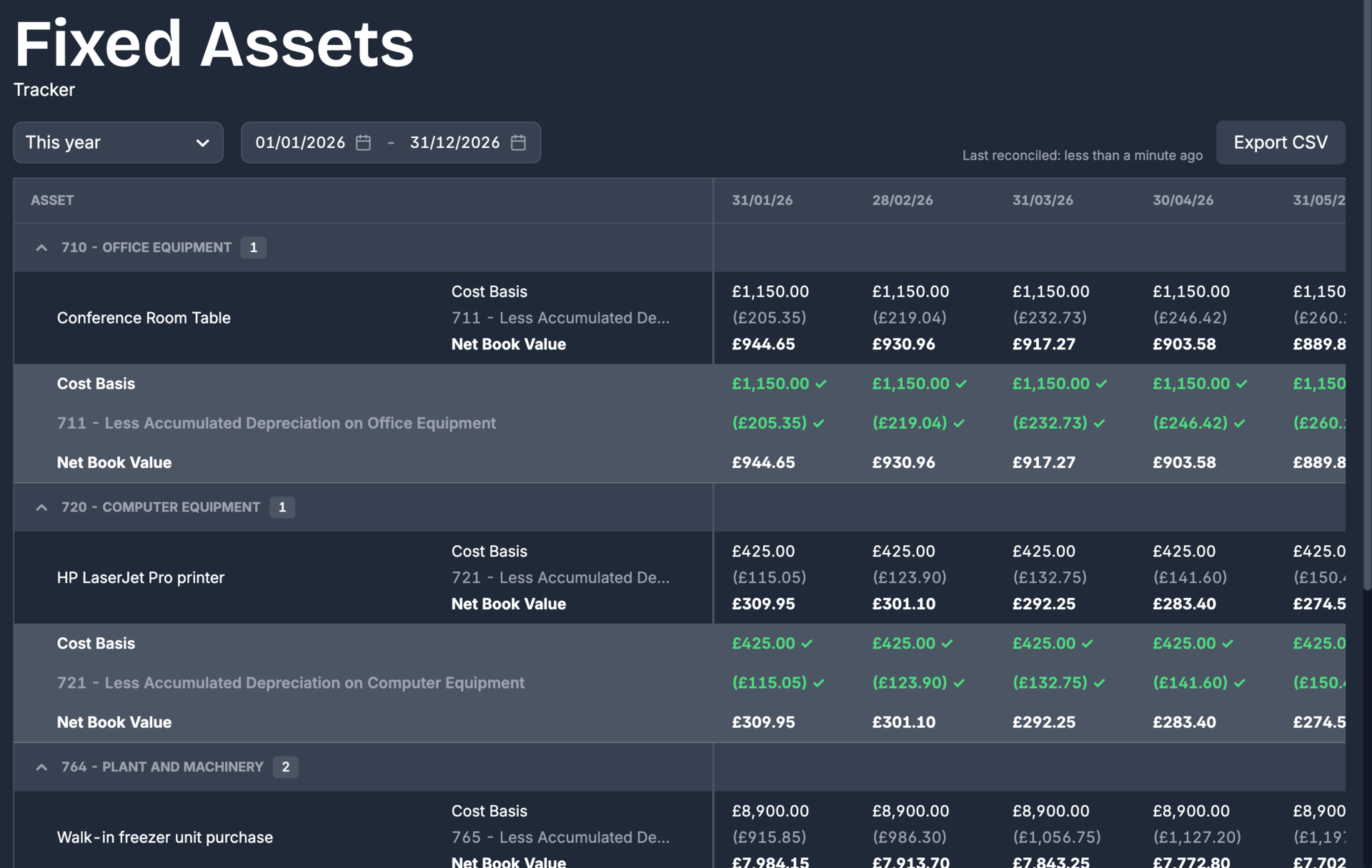Click the green check beside (£141.60)
Viewport: 1372px width, 868px height.
1240,683
